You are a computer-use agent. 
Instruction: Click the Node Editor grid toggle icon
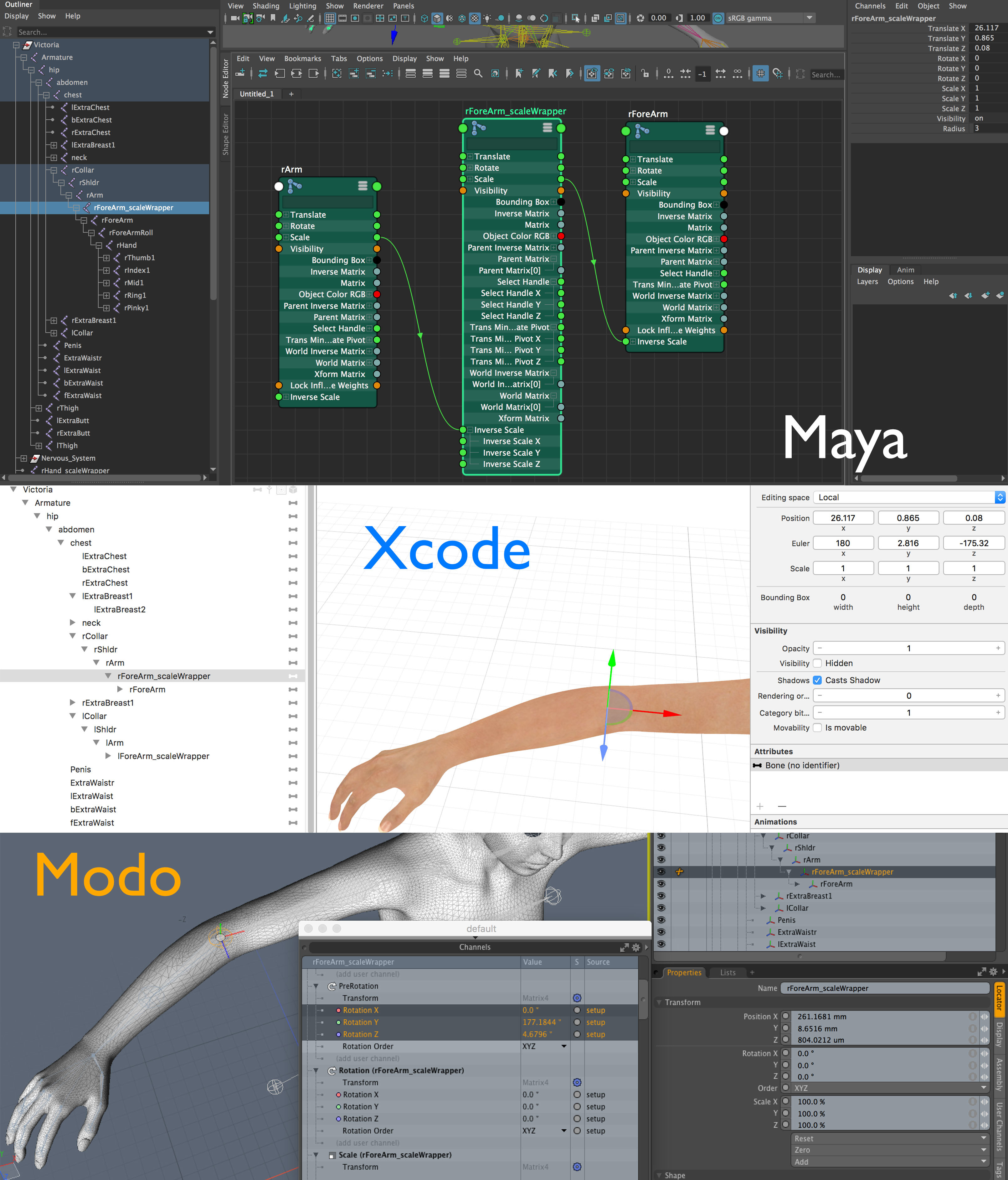(x=760, y=74)
